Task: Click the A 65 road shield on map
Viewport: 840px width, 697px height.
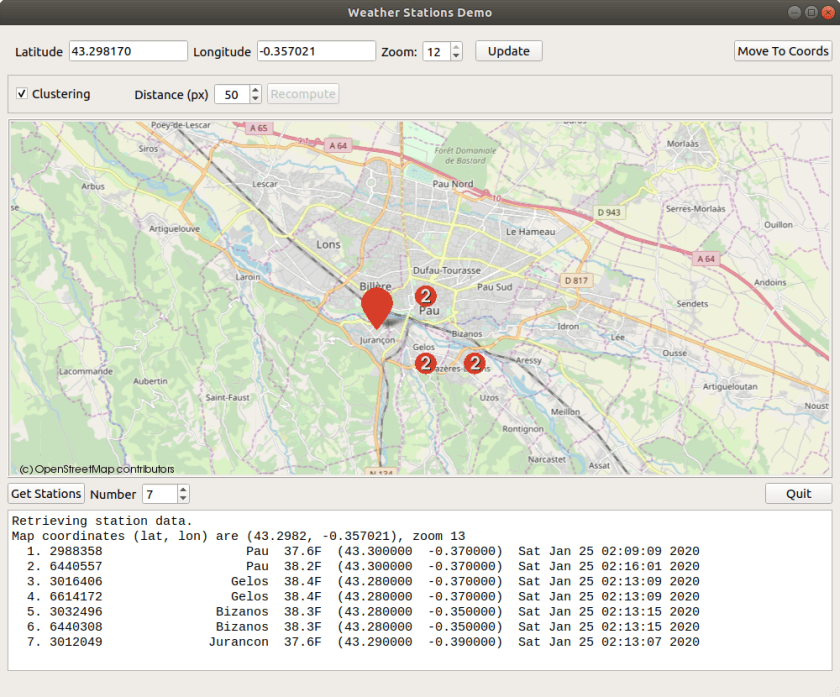Action: click(259, 128)
